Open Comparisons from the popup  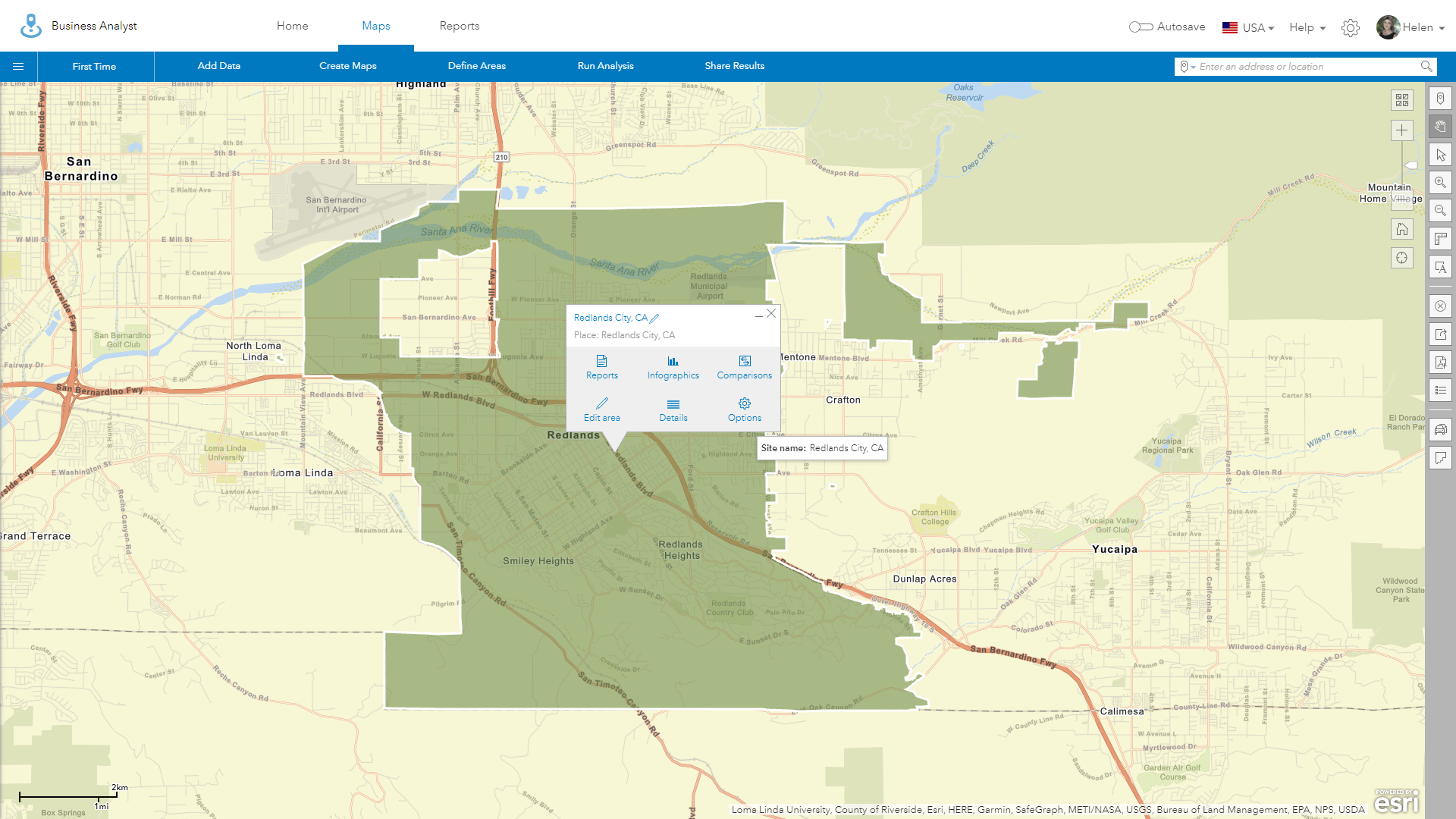tap(744, 367)
